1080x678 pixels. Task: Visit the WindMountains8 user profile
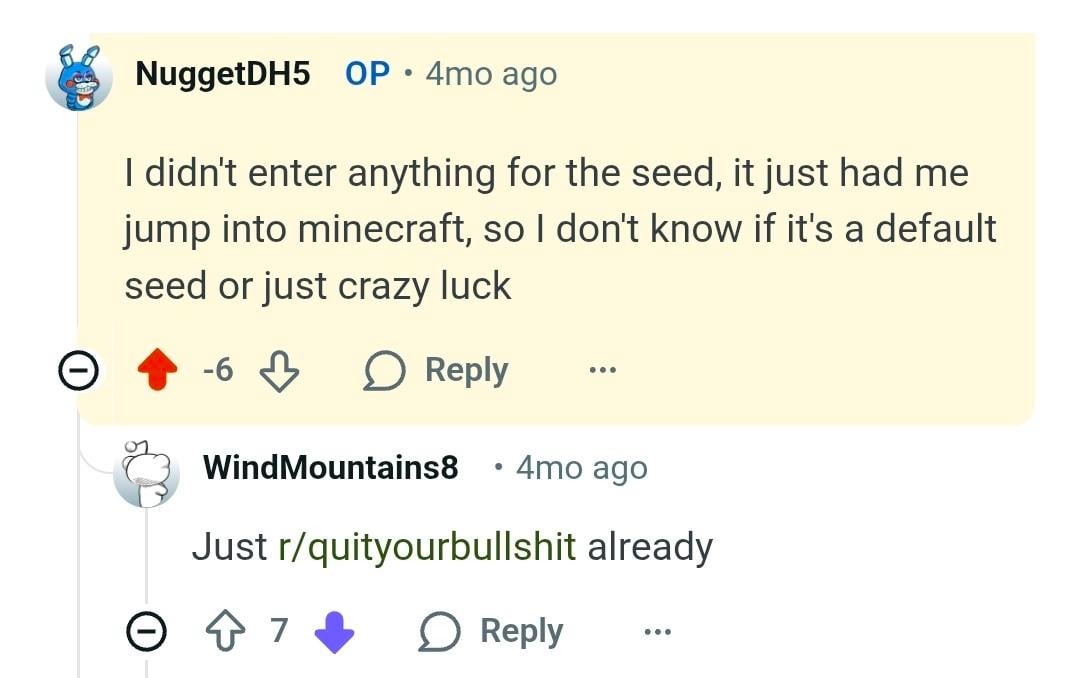[x=330, y=467]
